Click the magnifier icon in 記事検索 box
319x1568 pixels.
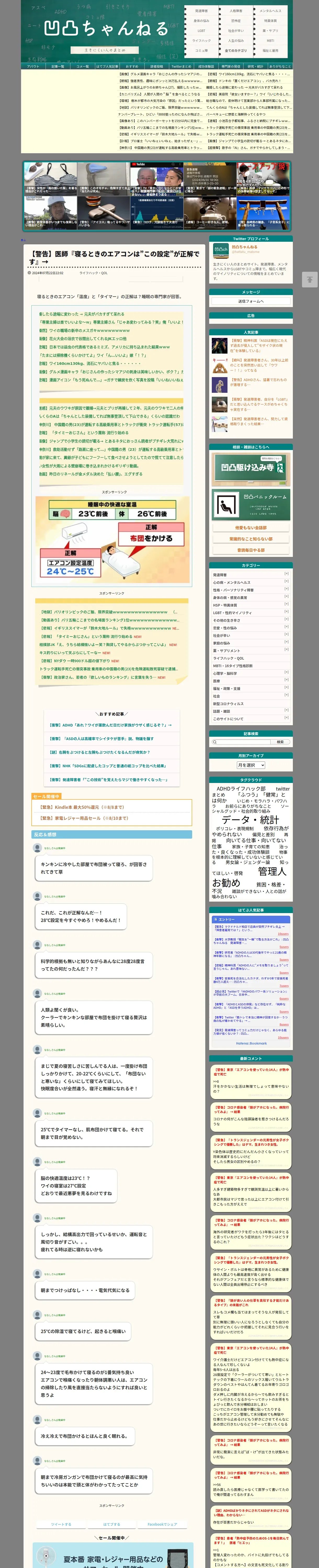coord(215,742)
